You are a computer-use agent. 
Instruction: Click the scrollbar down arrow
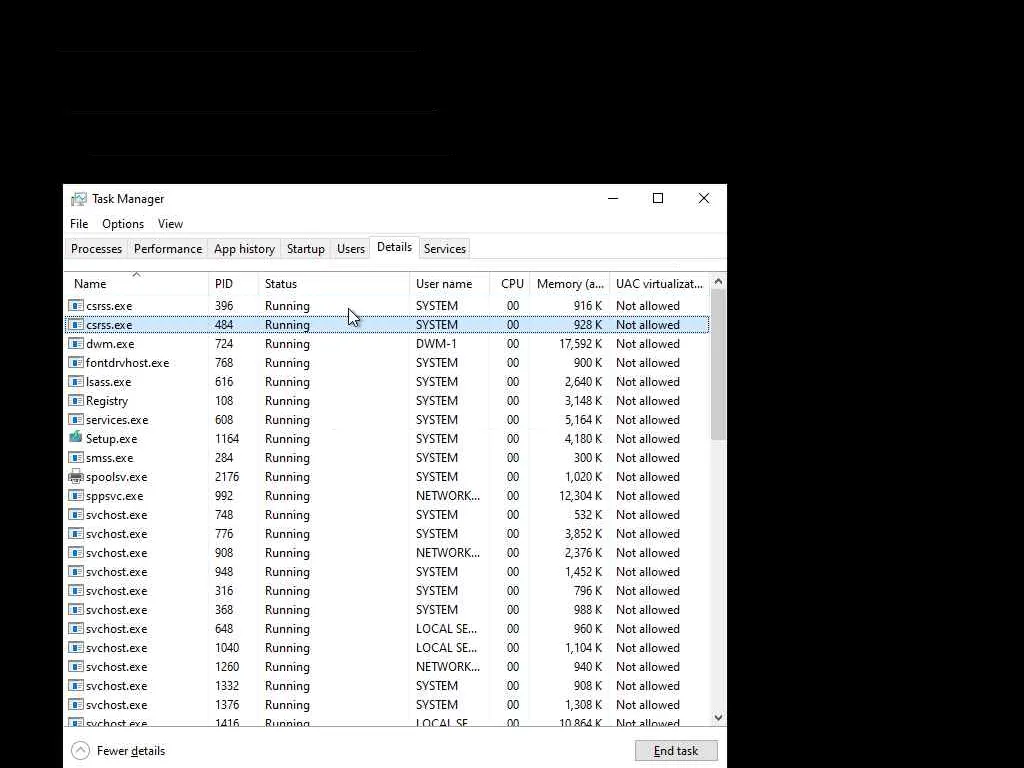(718, 718)
